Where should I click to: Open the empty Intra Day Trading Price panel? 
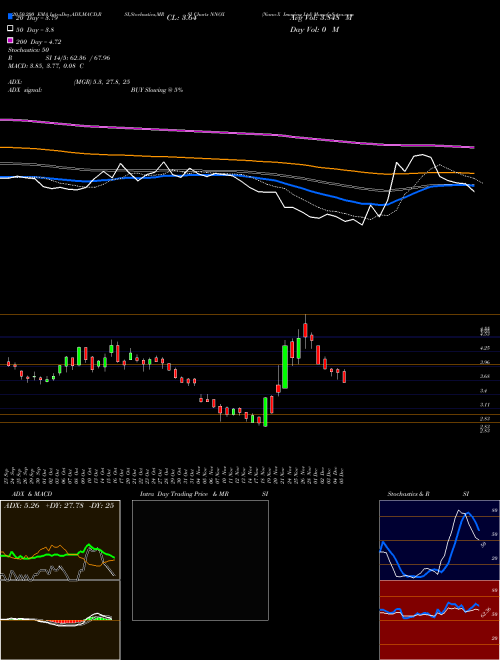(x=200, y=560)
